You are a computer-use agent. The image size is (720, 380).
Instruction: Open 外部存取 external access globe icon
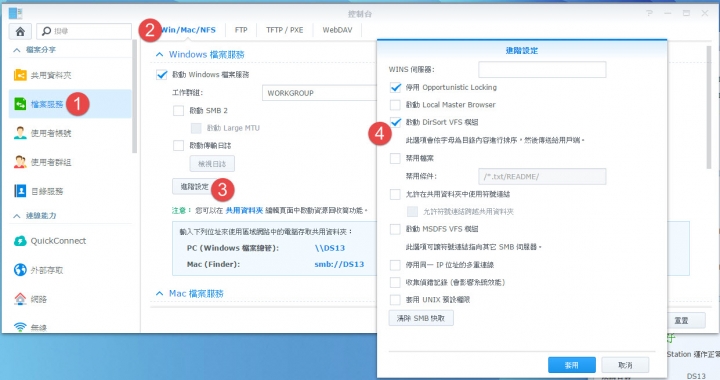coord(20,270)
